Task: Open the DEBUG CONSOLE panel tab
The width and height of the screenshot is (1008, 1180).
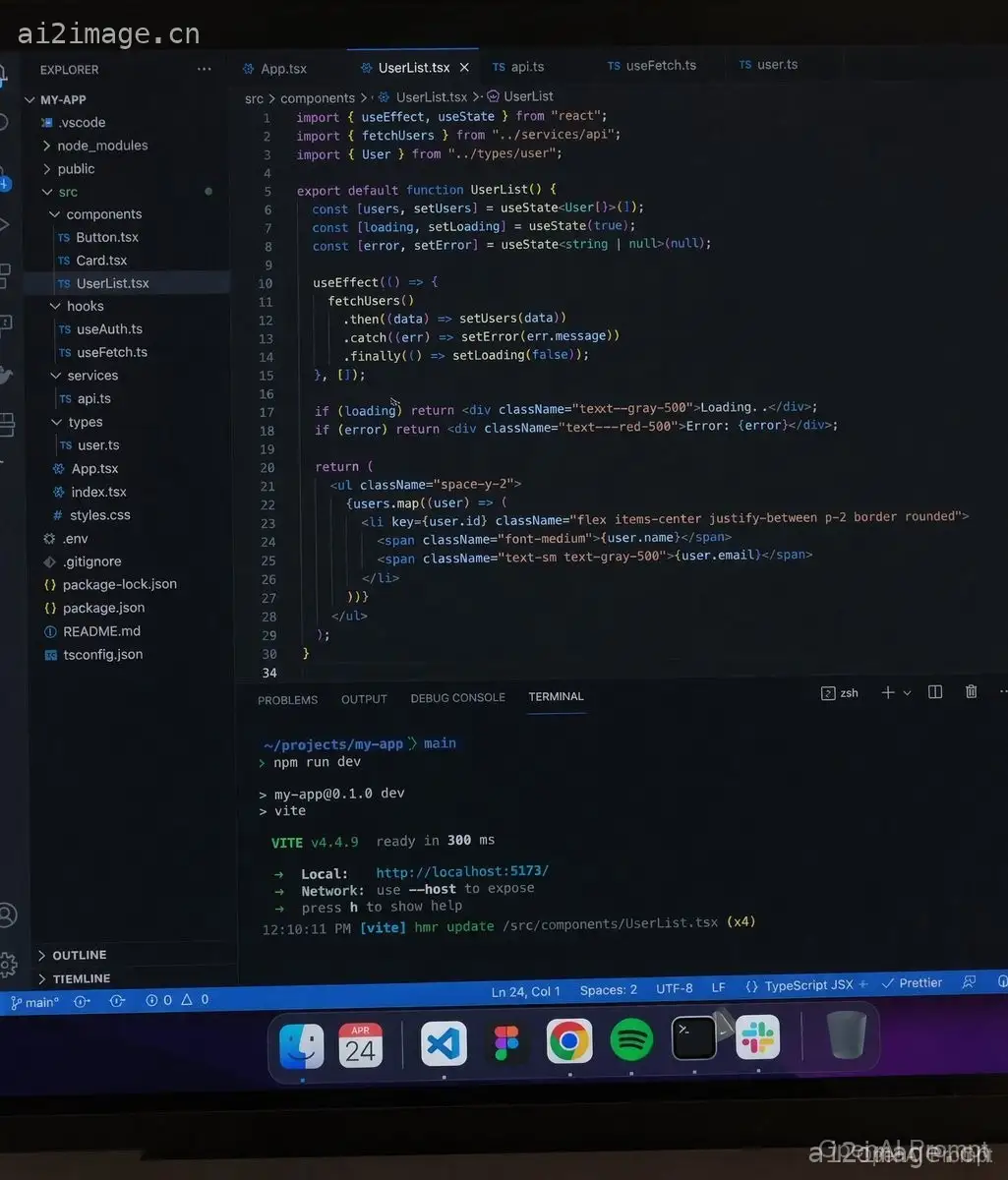Action: click(x=457, y=698)
